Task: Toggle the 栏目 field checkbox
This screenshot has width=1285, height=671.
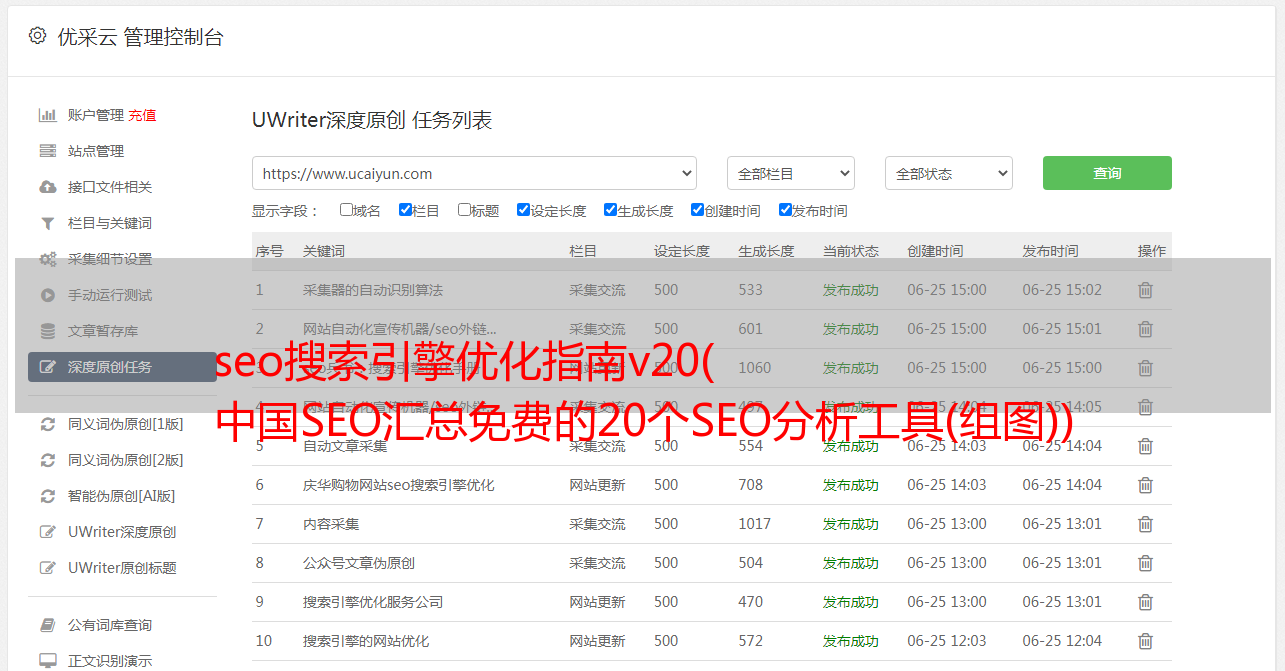Action: click(x=405, y=210)
